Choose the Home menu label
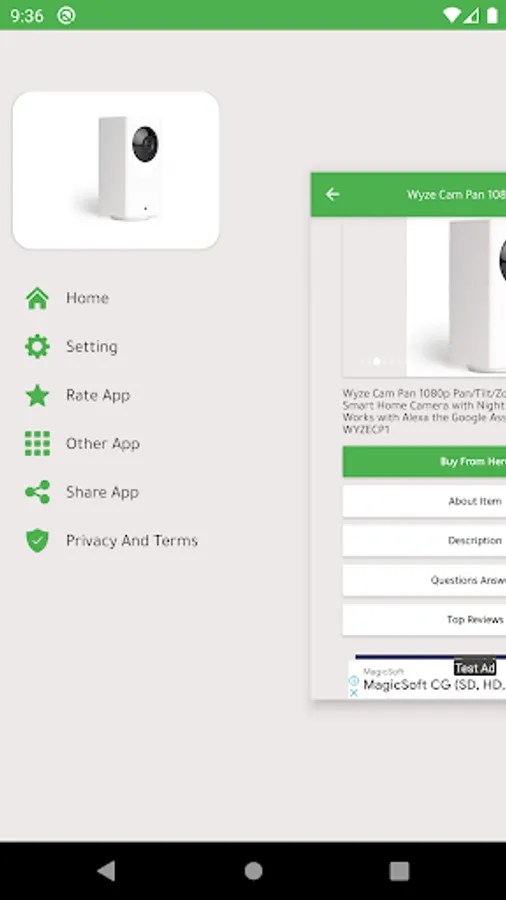 click(x=87, y=298)
